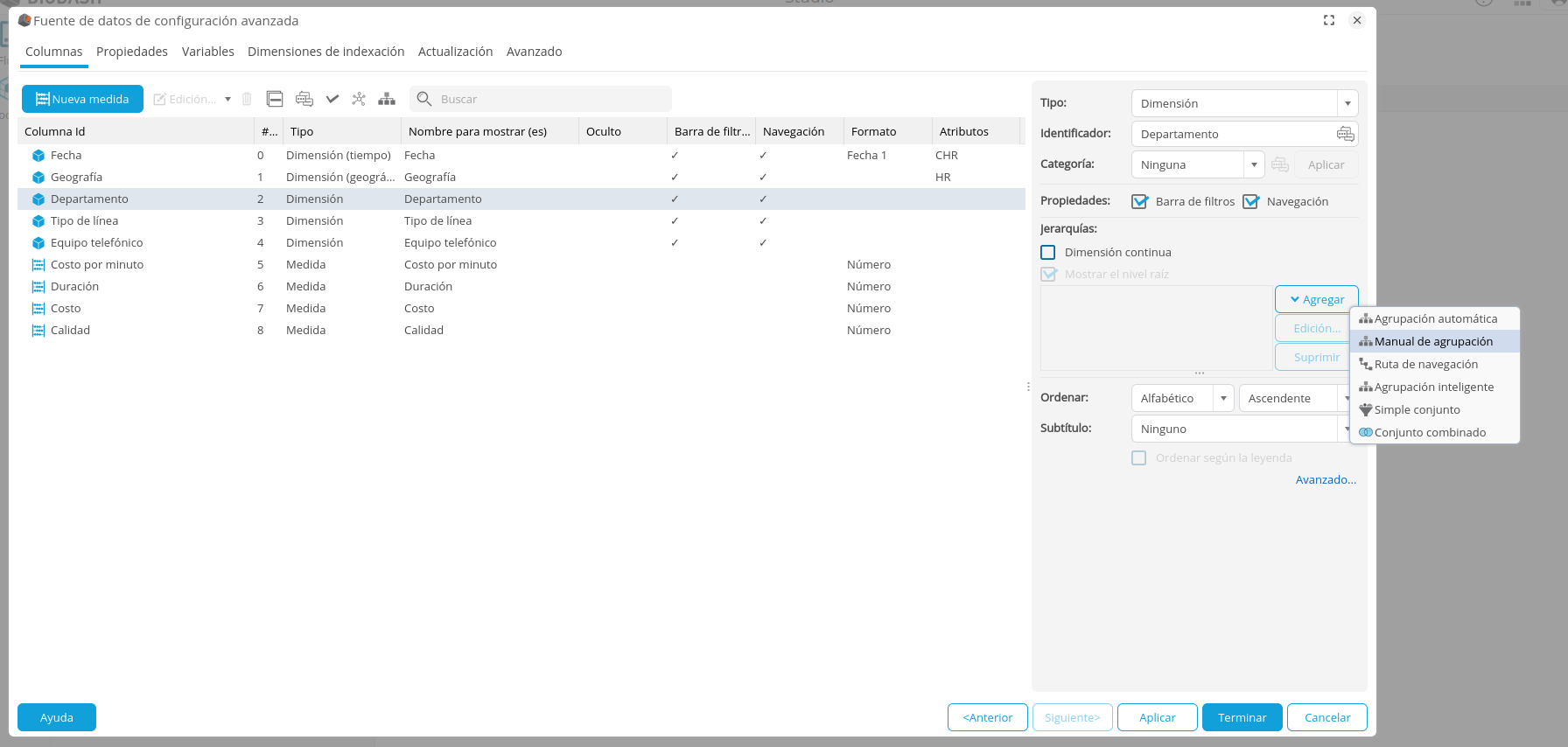
Task: Click the Buscar search field
Action: coord(551,99)
